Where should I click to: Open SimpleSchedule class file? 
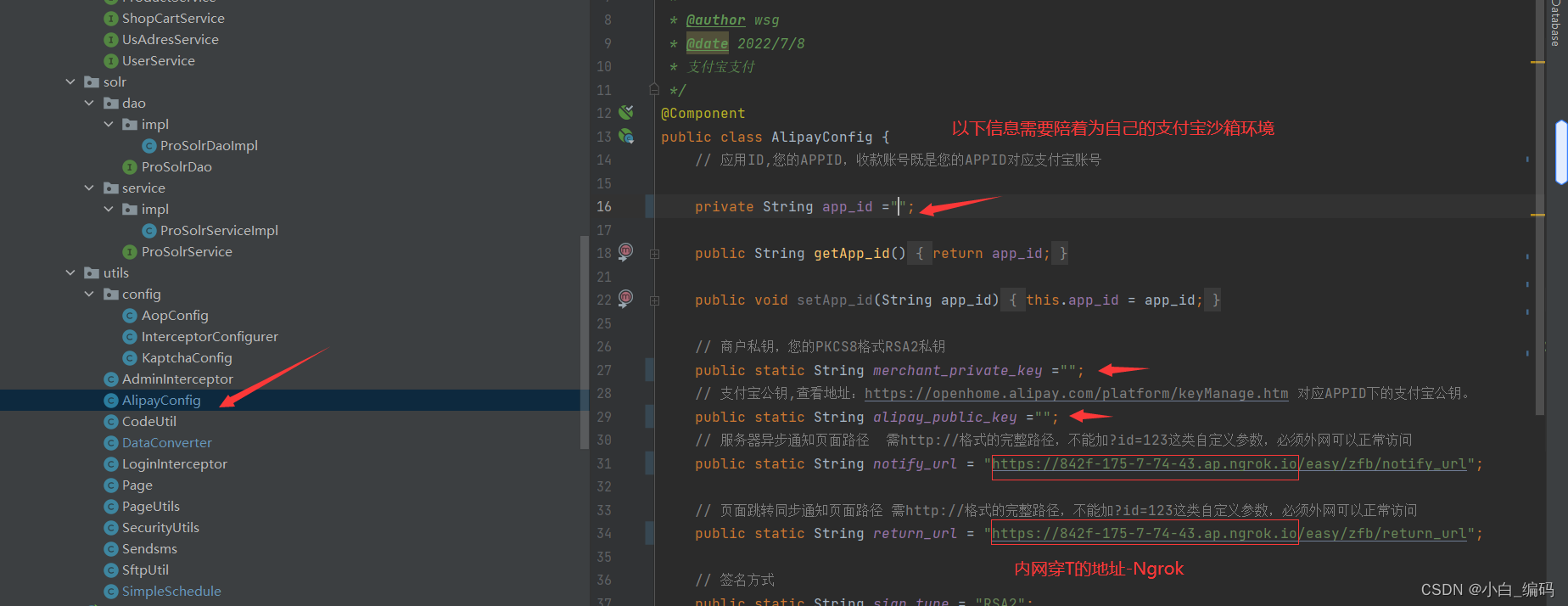tap(171, 592)
